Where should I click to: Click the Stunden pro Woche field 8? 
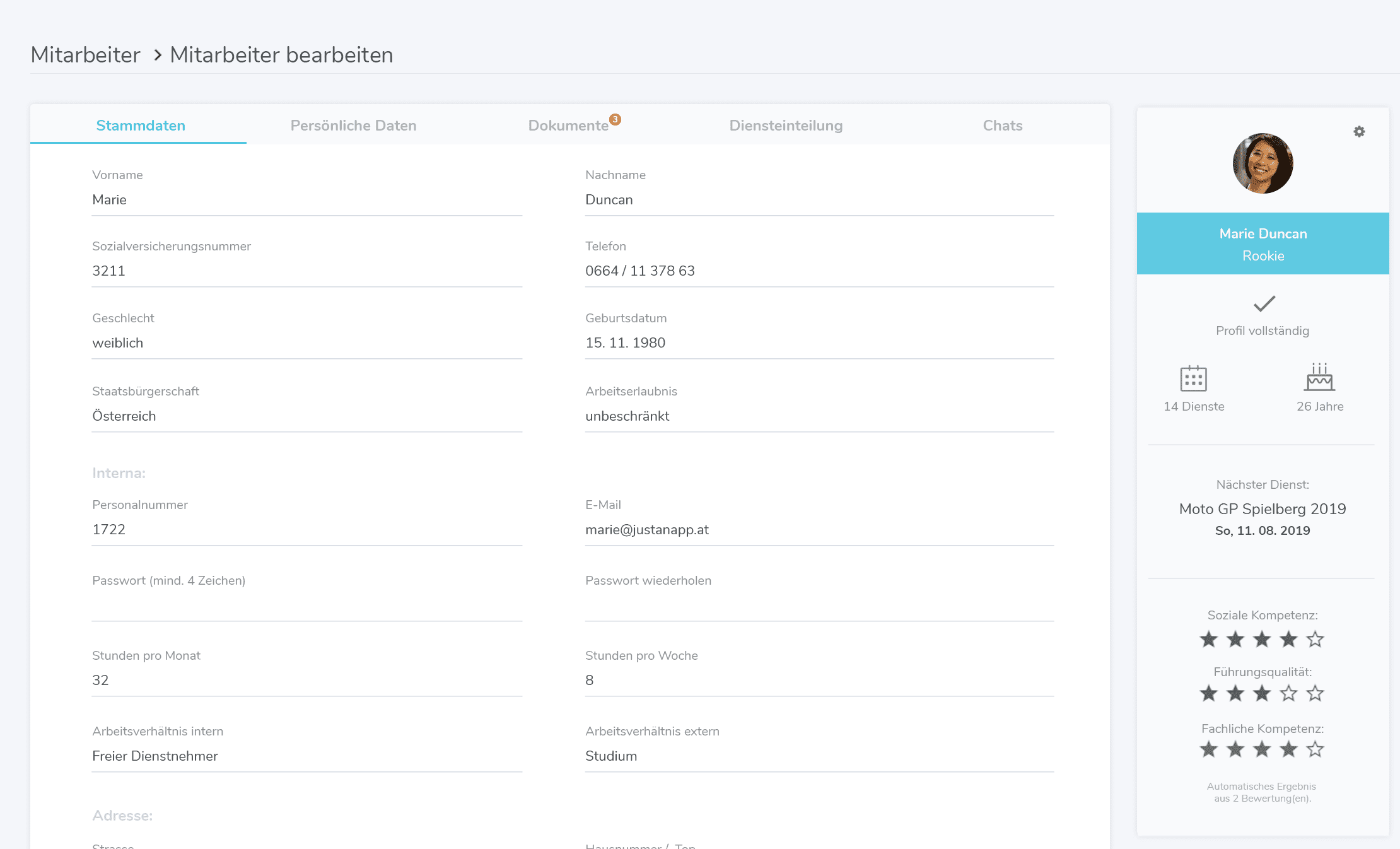[819, 681]
